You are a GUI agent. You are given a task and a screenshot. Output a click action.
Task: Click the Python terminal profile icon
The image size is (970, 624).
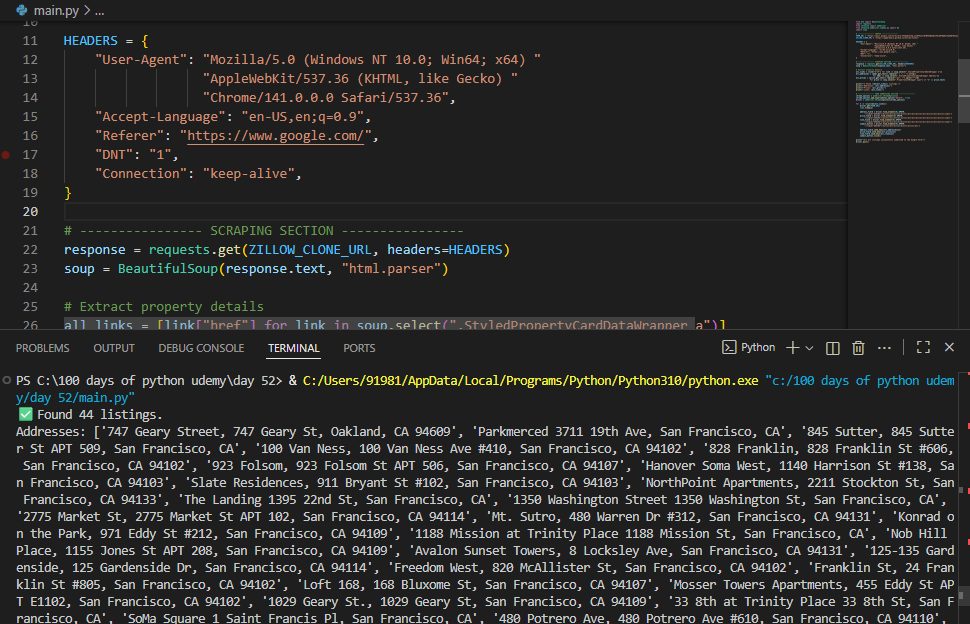[729, 348]
